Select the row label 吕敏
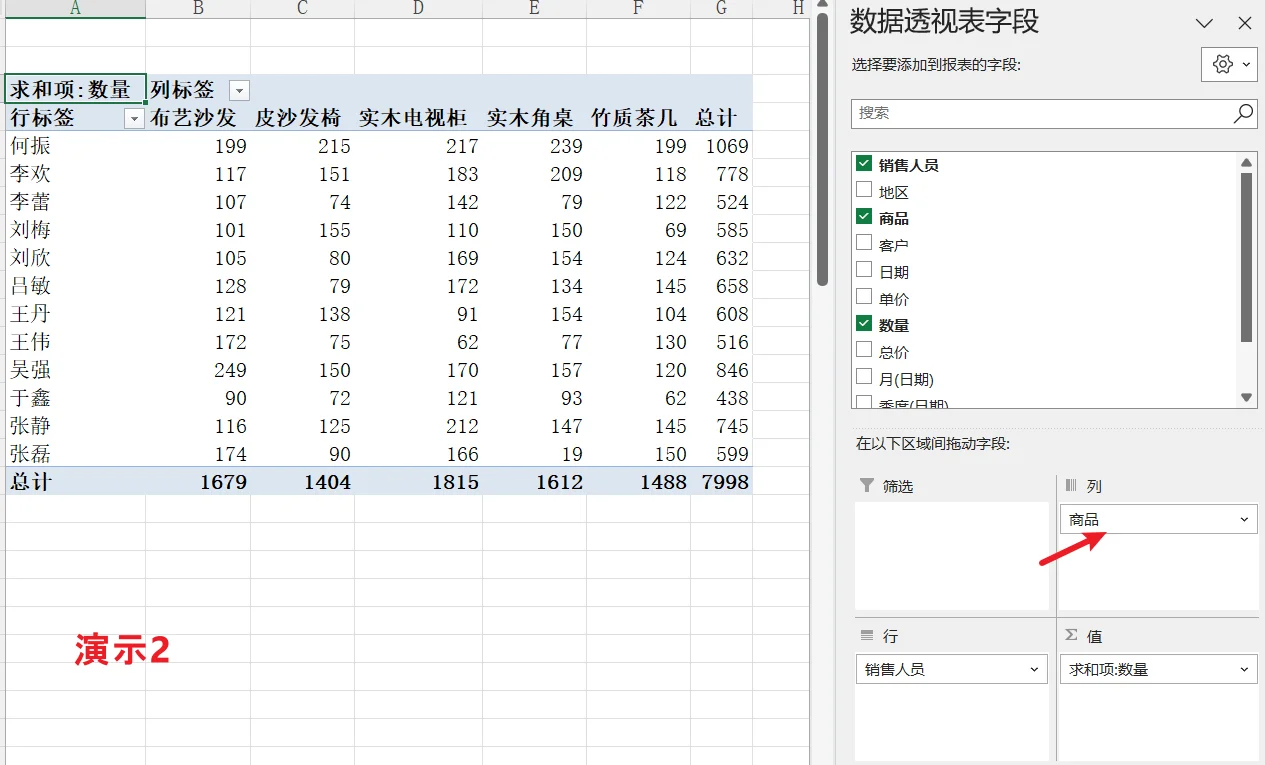Image resolution: width=1265 pixels, height=765 pixels. (x=75, y=286)
